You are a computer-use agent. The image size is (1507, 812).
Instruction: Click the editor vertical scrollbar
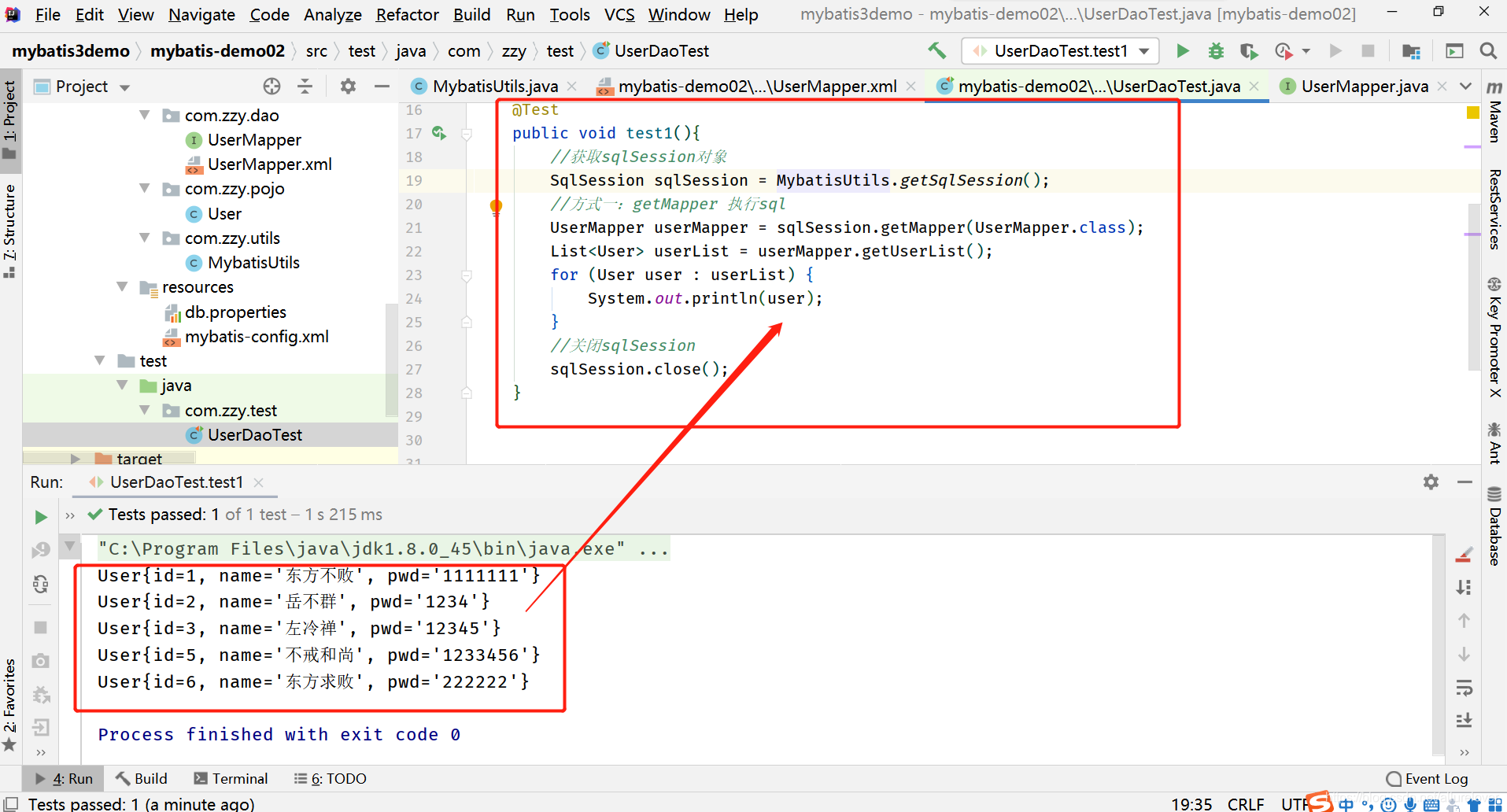(x=1474, y=286)
